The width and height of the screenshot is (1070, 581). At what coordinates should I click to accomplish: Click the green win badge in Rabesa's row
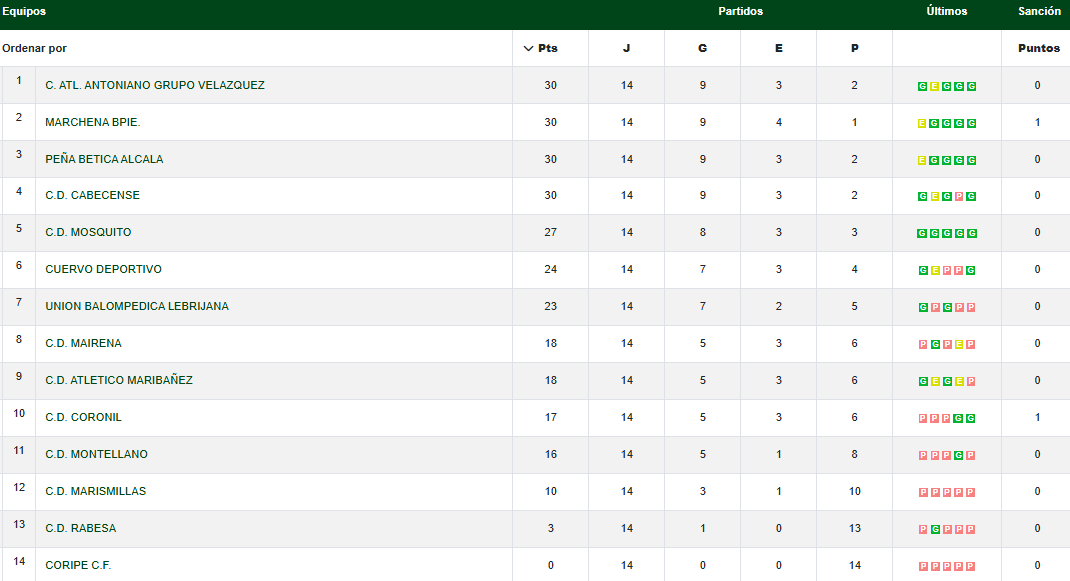935,529
